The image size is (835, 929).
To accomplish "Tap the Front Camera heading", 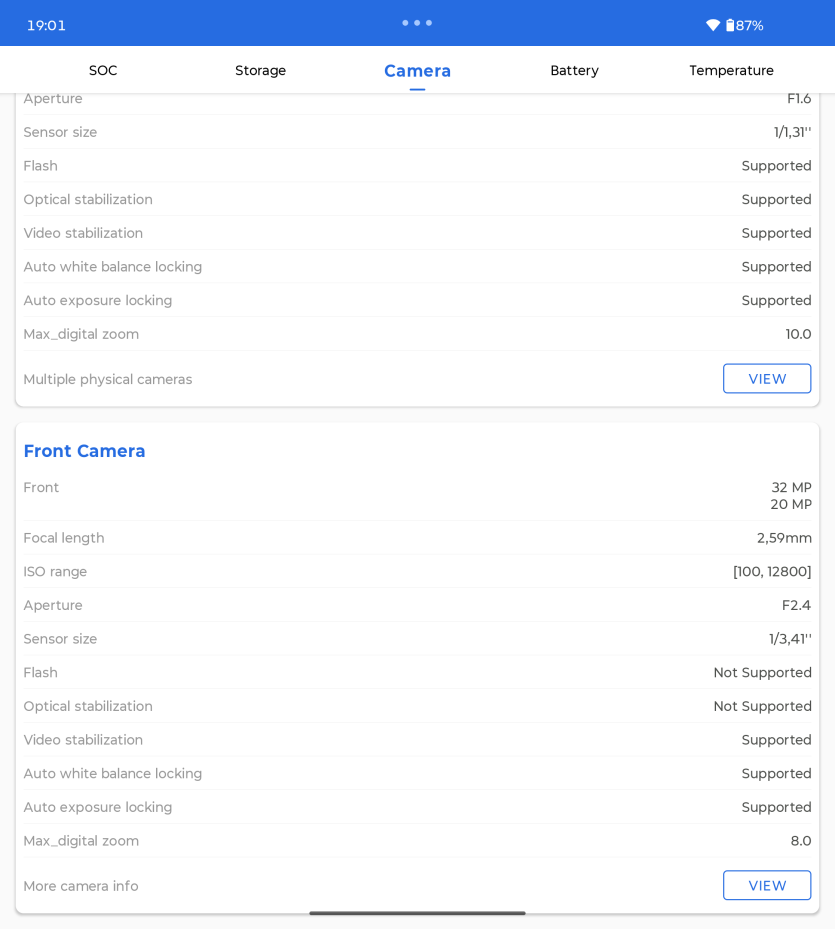I will pyautogui.click(x=84, y=451).
